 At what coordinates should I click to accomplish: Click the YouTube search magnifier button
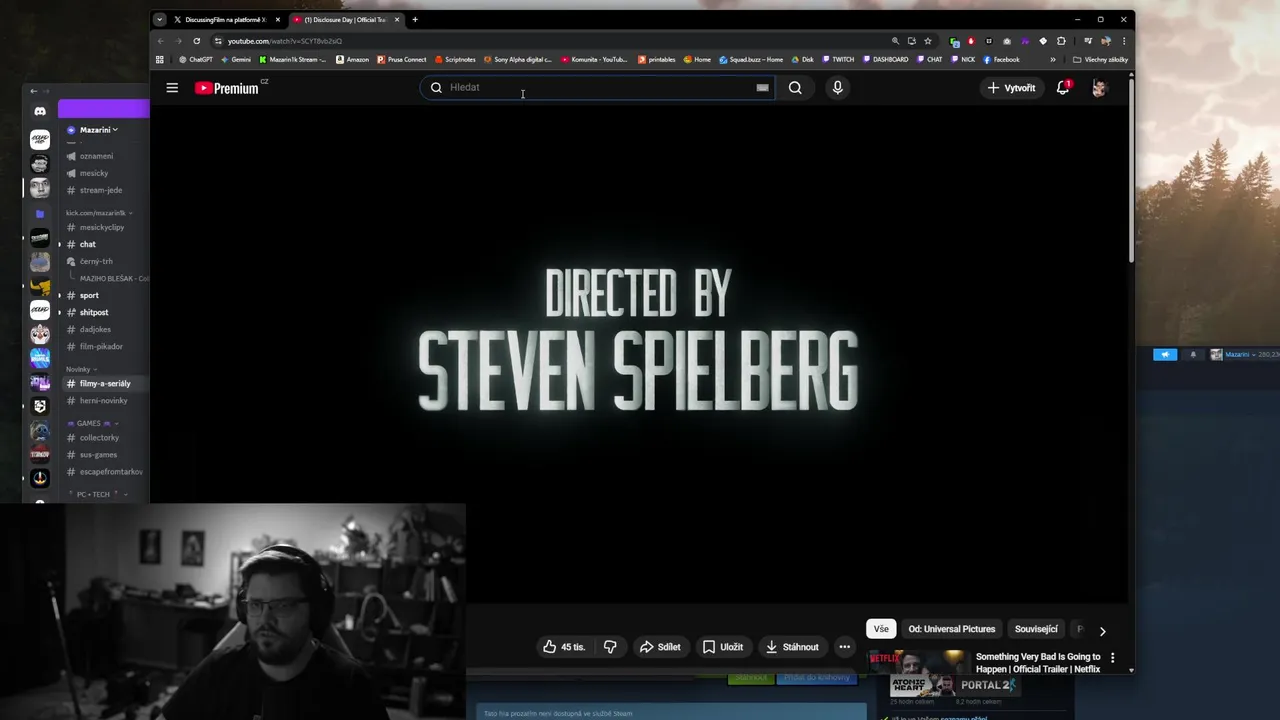point(795,88)
